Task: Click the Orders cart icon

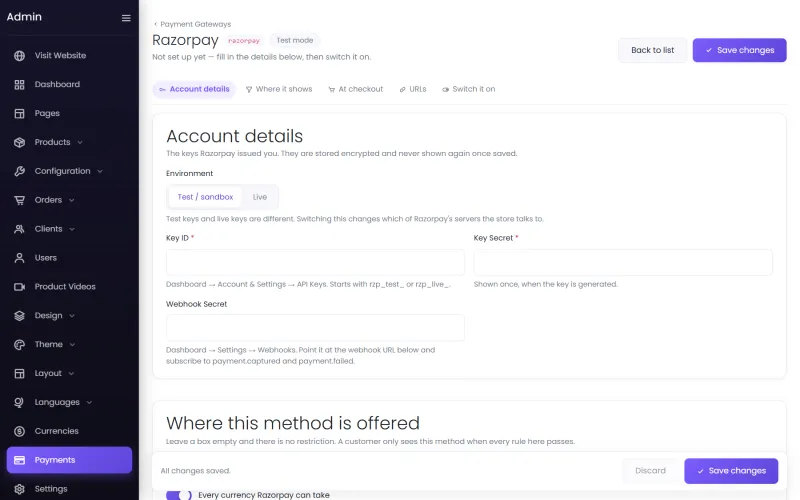Action: click(19, 200)
